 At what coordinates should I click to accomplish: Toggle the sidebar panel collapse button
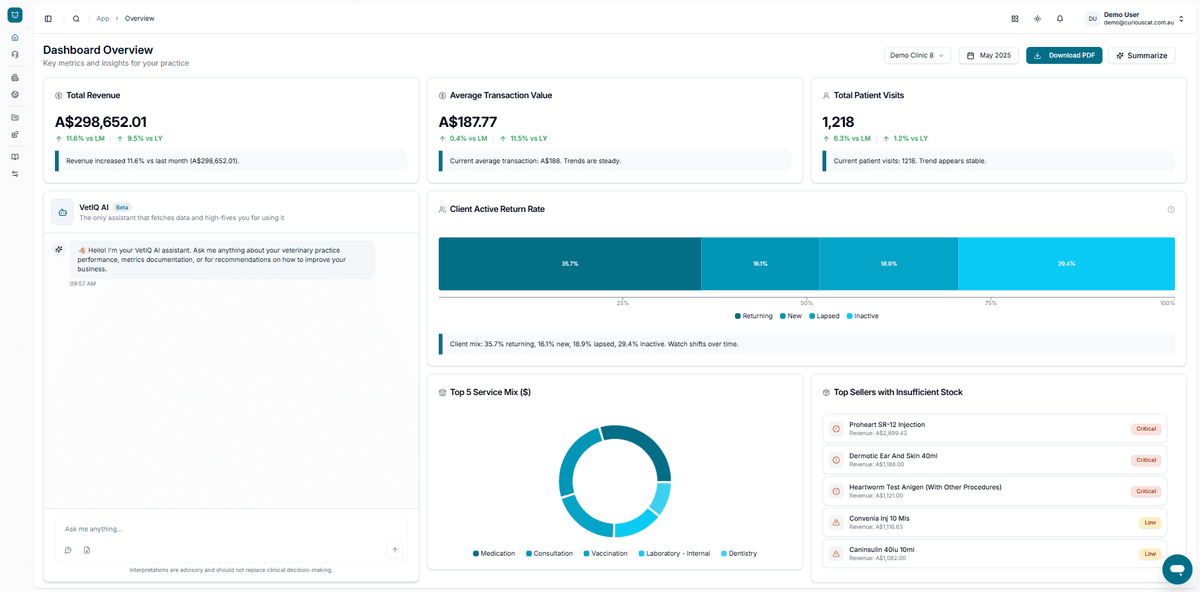pyautogui.click(x=48, y=18)
